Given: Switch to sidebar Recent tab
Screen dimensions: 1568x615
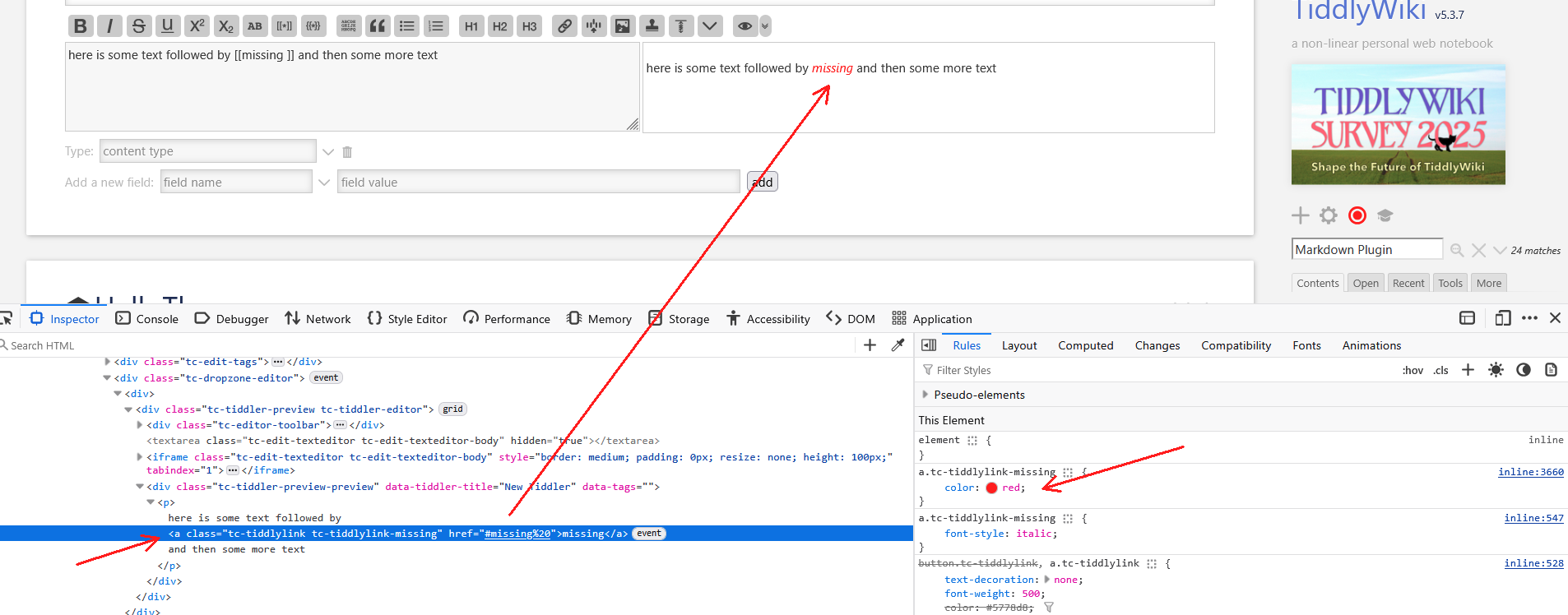Looking at the screenshot, I should (x=1408, y=284).
